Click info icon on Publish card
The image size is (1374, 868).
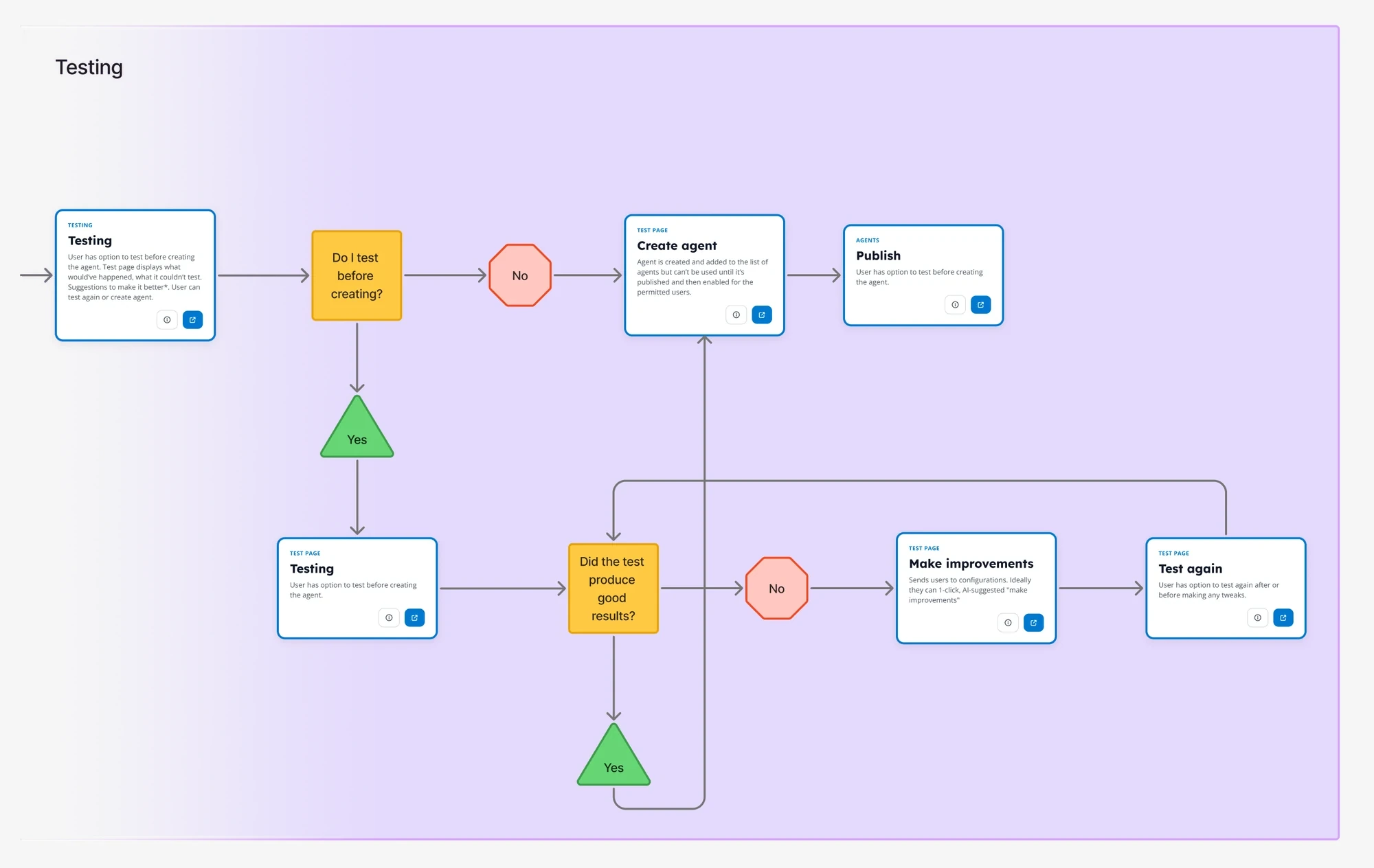point(955,305)
